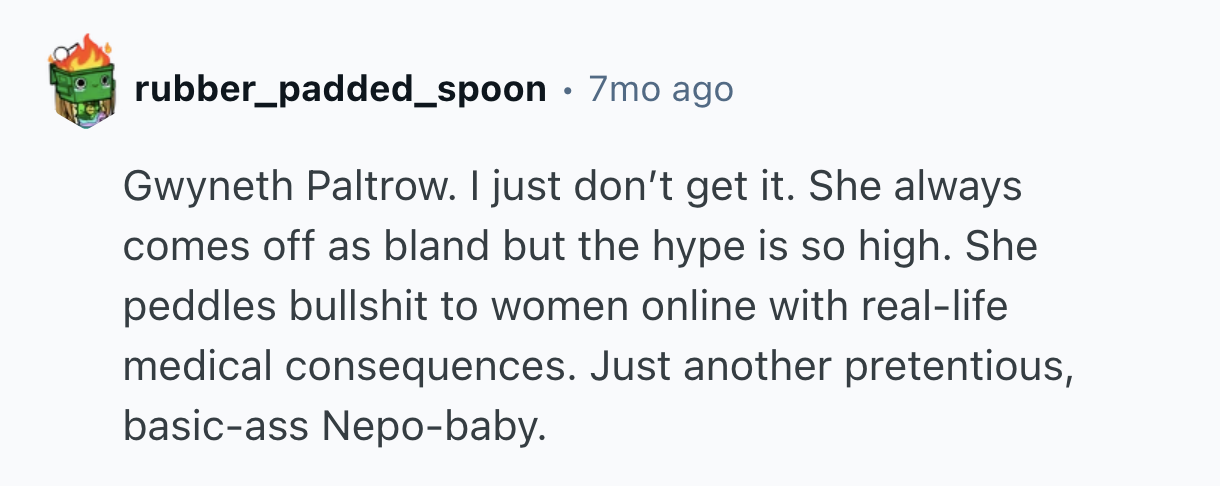Click the green dumpster body in avatar
1220x486 pixels.
click(80, 97)
